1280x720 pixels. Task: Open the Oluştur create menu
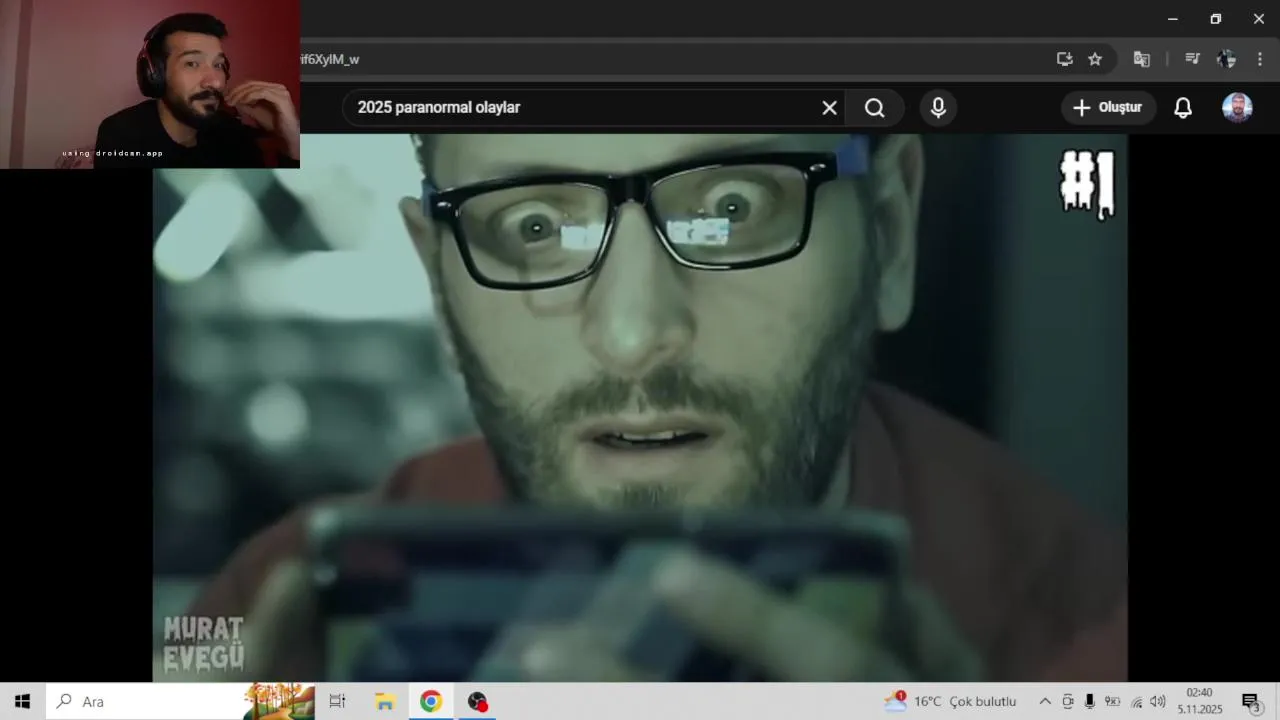click(1108, 108)
